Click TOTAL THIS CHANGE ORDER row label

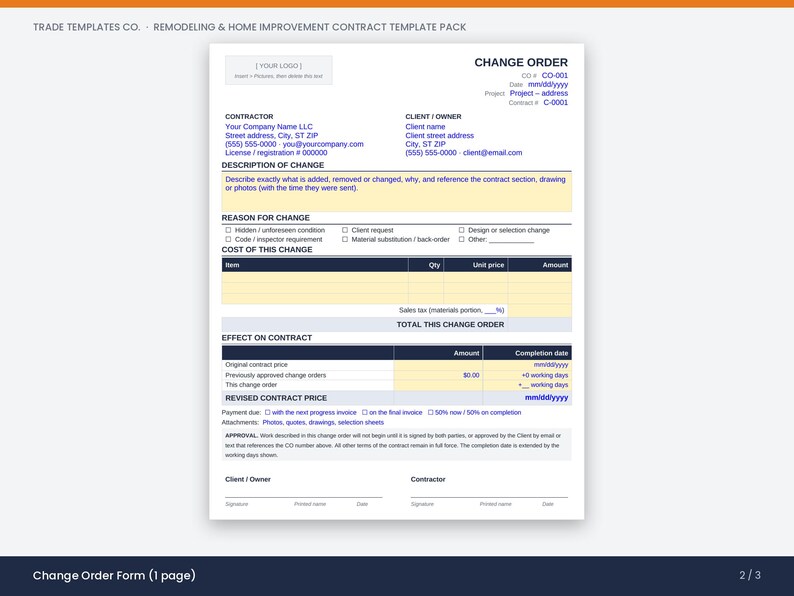tap(450, 325)
